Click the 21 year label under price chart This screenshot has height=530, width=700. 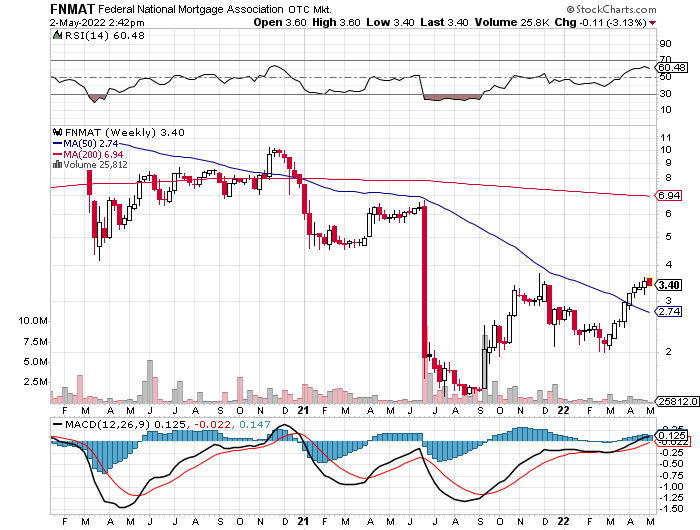click(303, 410)
